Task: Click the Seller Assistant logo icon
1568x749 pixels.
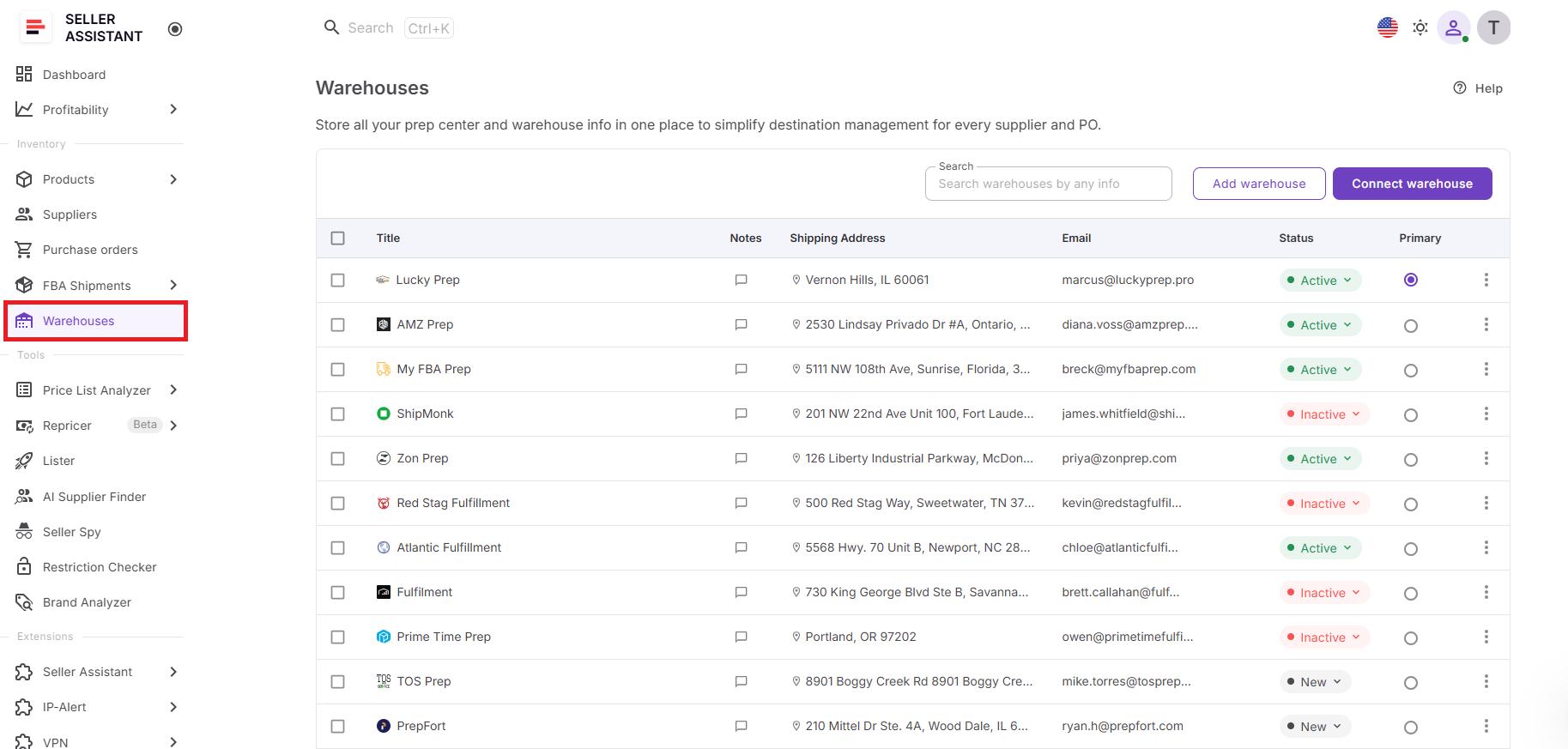Action: point(35,28)
